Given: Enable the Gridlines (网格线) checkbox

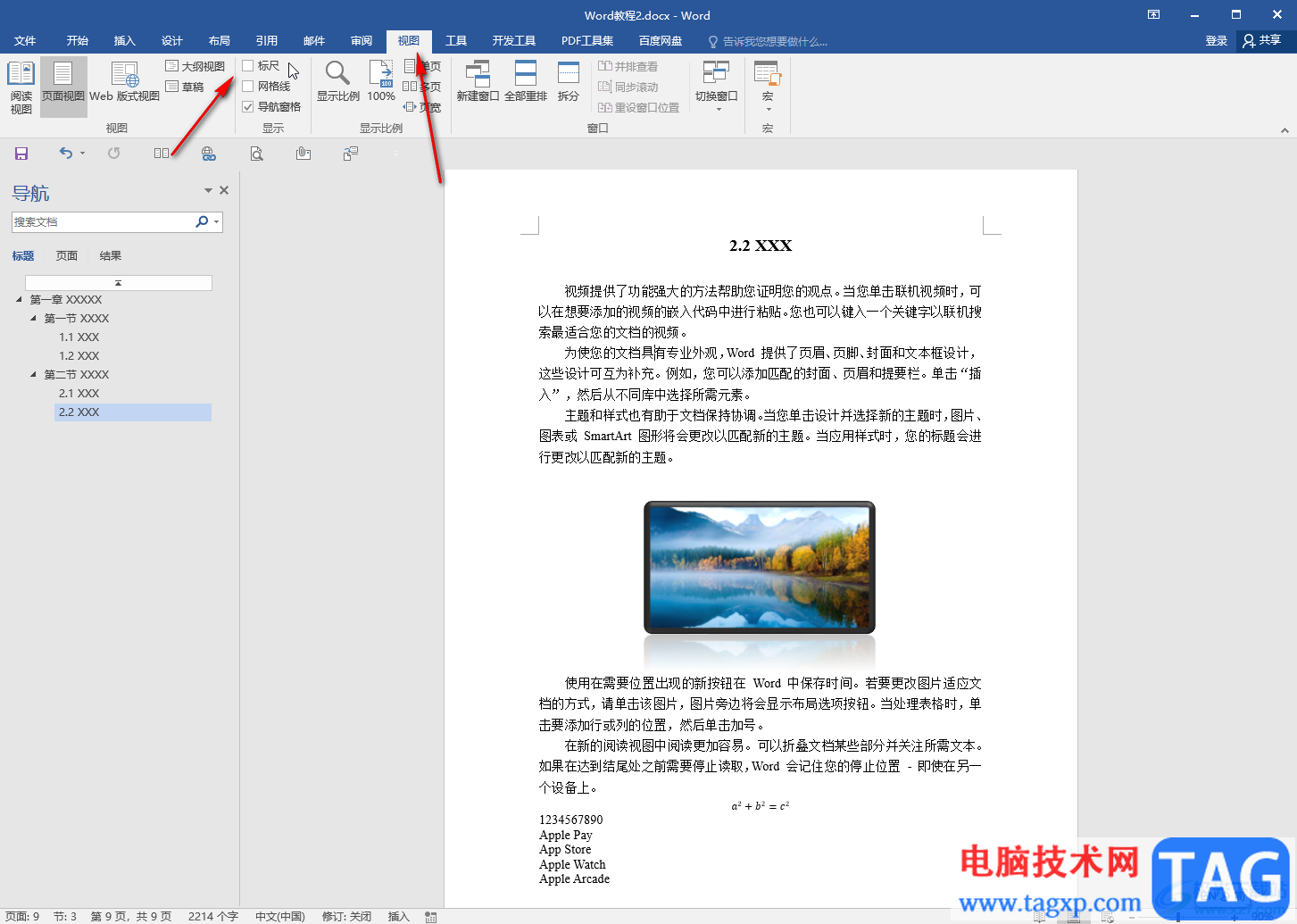Looking at the screenshot, I should [x=248, y=87].
